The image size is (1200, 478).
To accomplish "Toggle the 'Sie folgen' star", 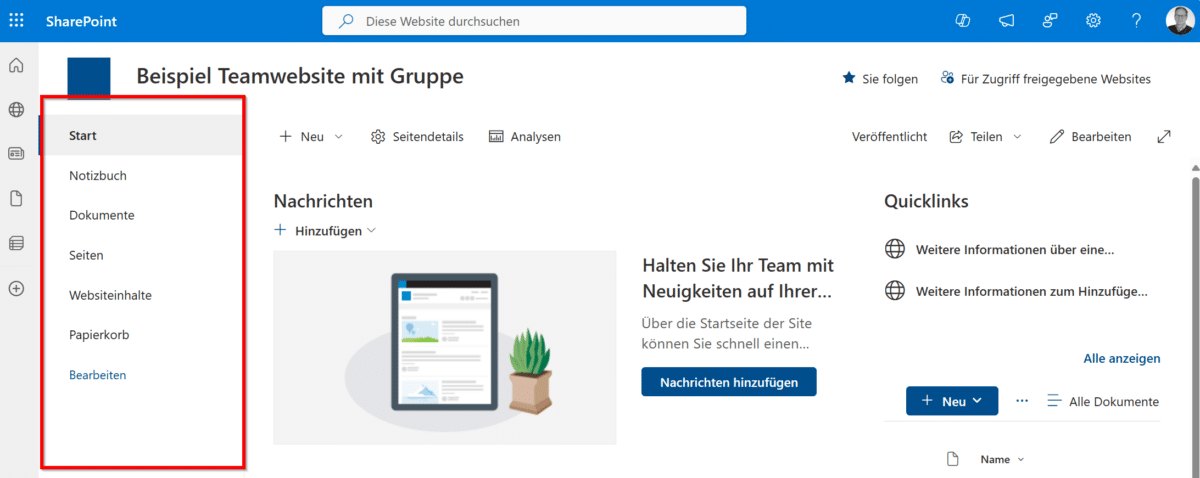I will click(849, 78).
